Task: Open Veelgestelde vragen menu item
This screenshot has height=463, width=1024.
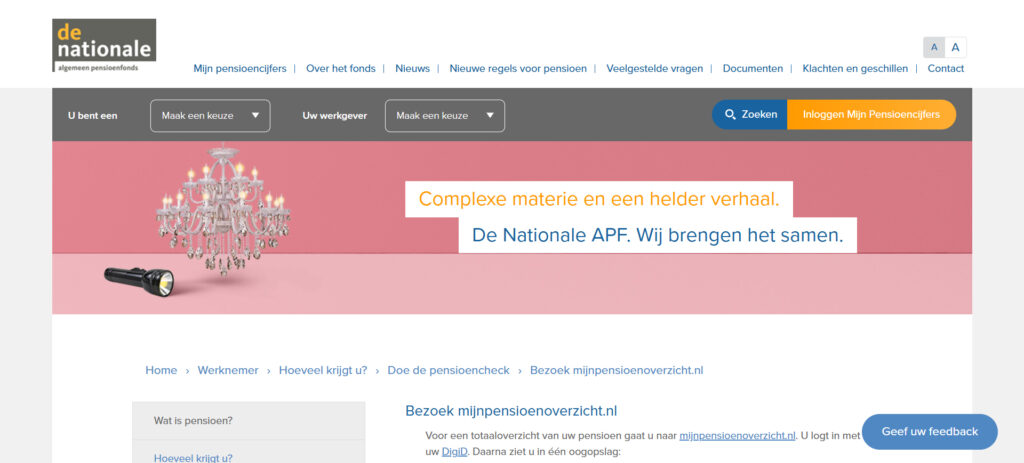Action: tap(654, 69)
